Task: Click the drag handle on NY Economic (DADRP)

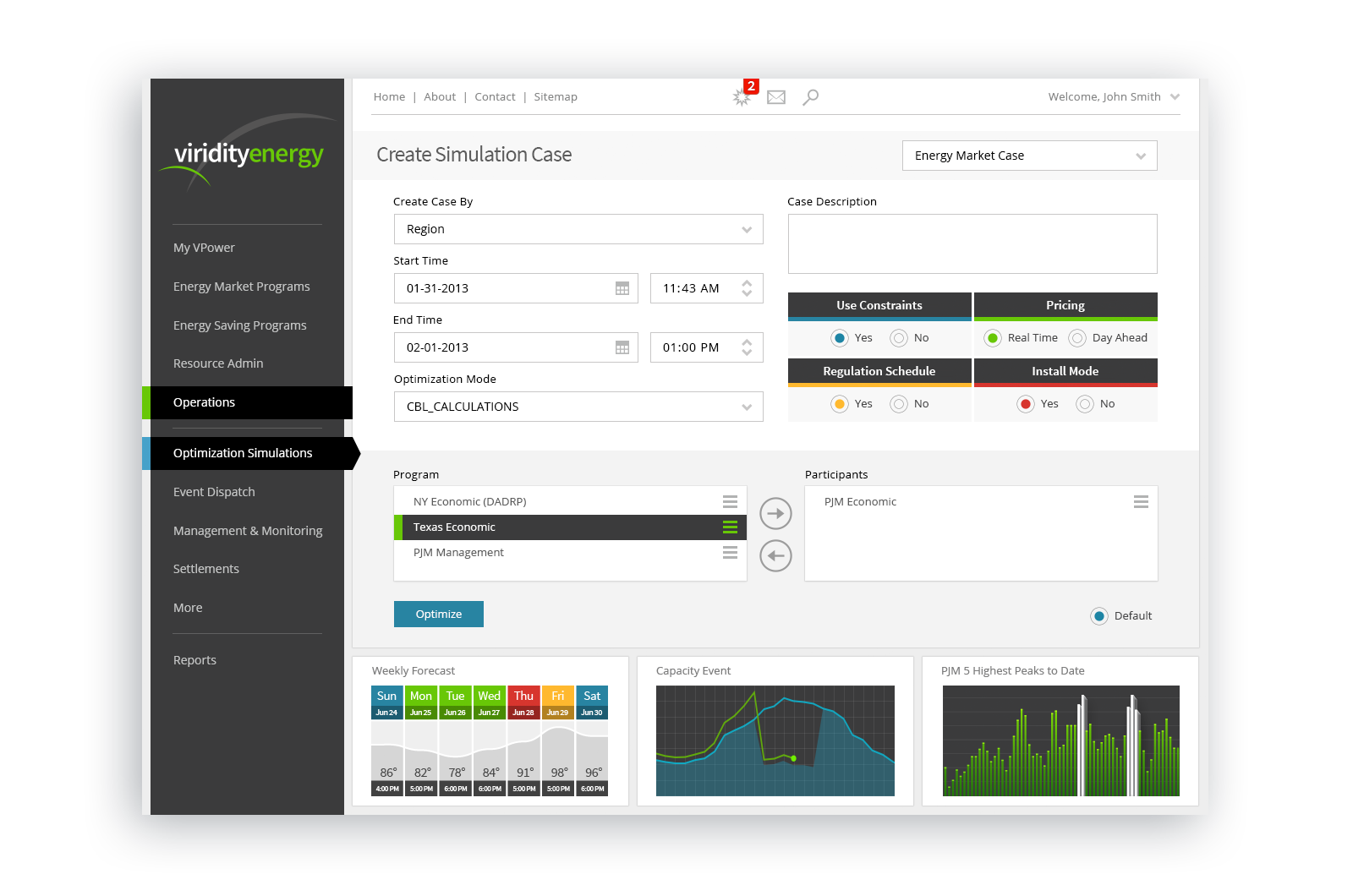Action: click(x=730, y=501)
